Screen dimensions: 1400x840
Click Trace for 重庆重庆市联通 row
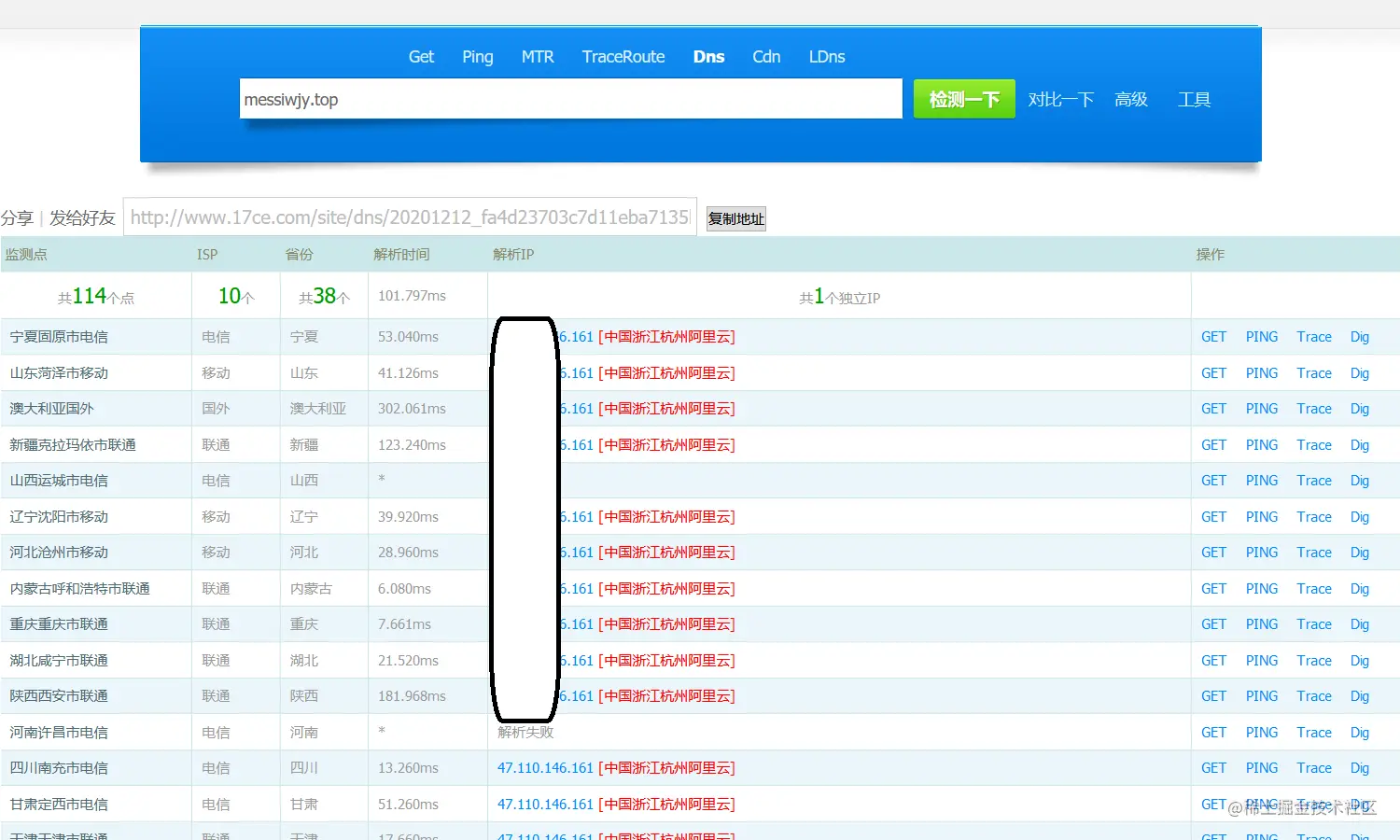click(1314, 624)
